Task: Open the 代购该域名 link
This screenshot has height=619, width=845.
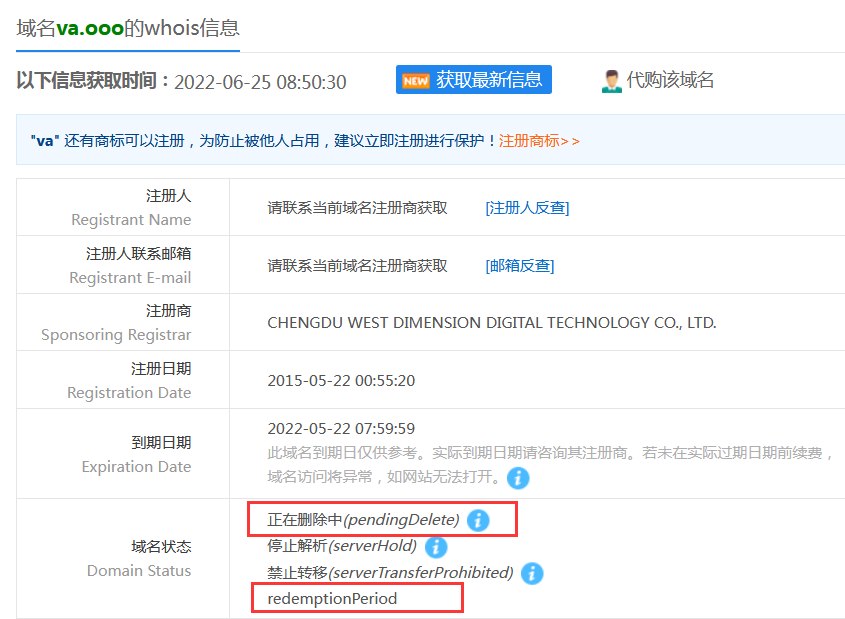Action: 670,81
